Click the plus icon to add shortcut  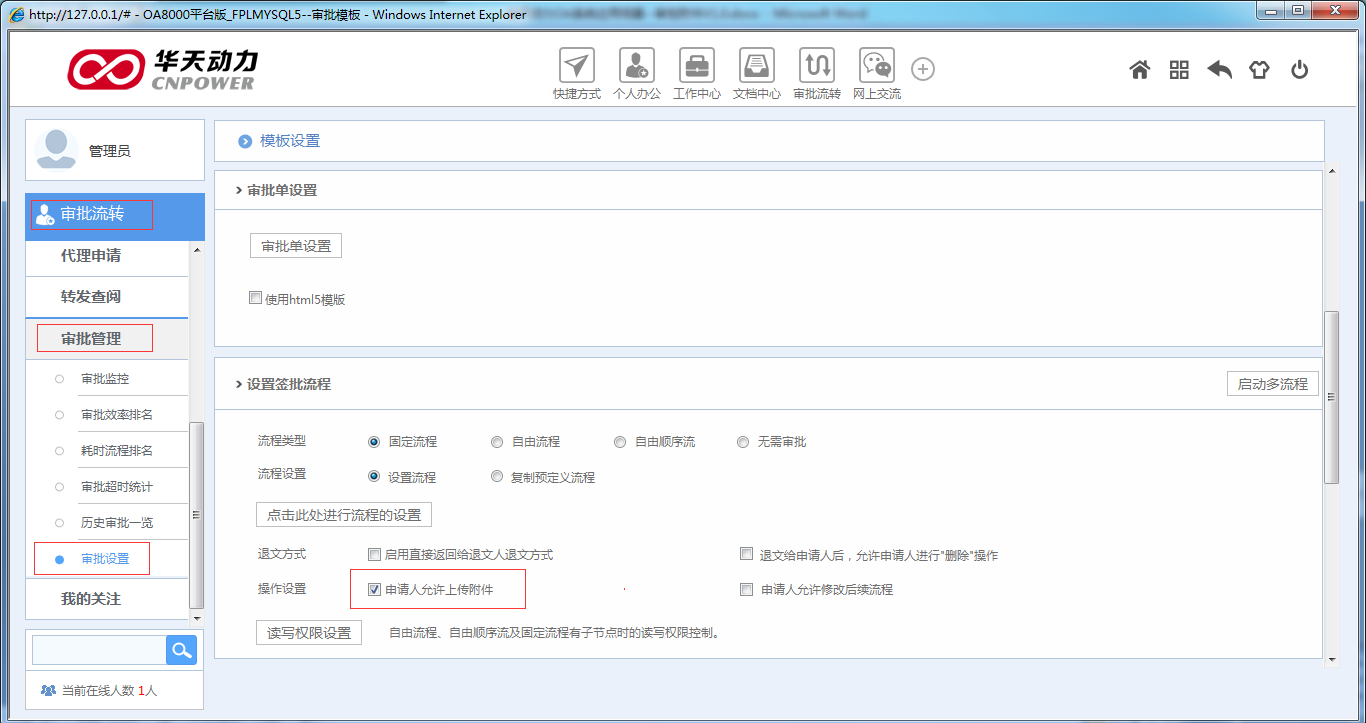(923, 69)
